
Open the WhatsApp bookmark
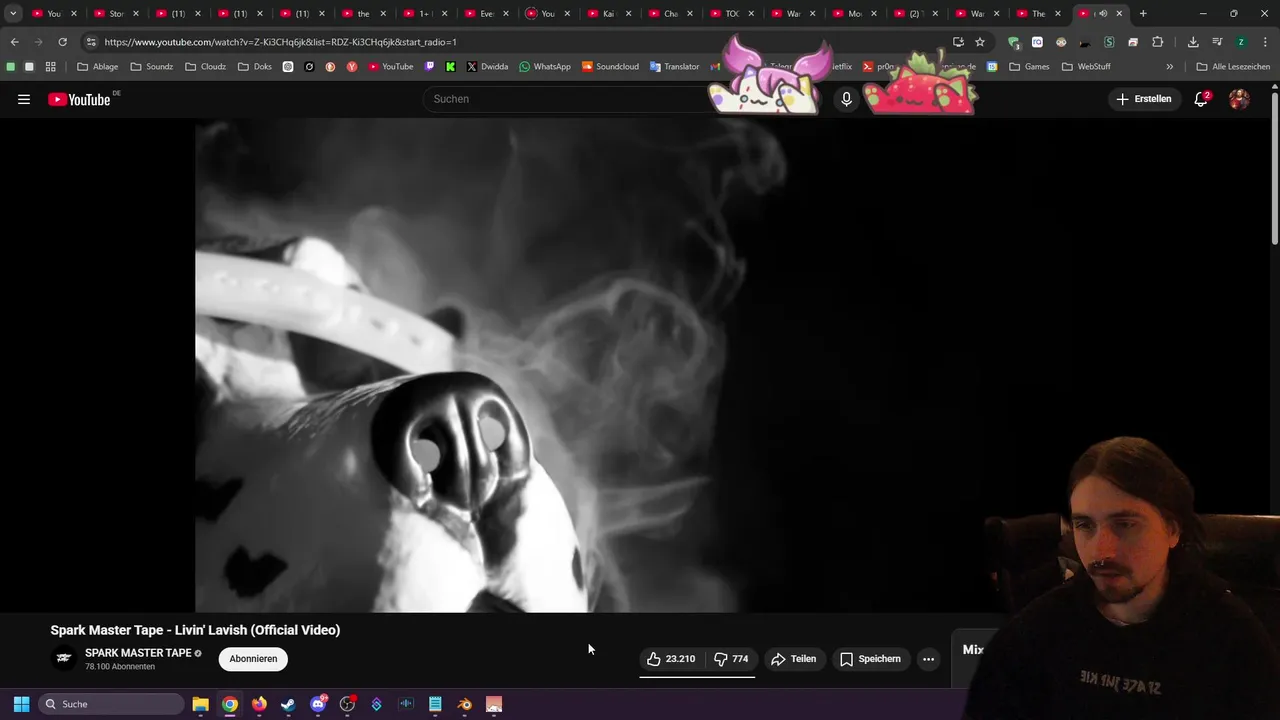point(544,67)
